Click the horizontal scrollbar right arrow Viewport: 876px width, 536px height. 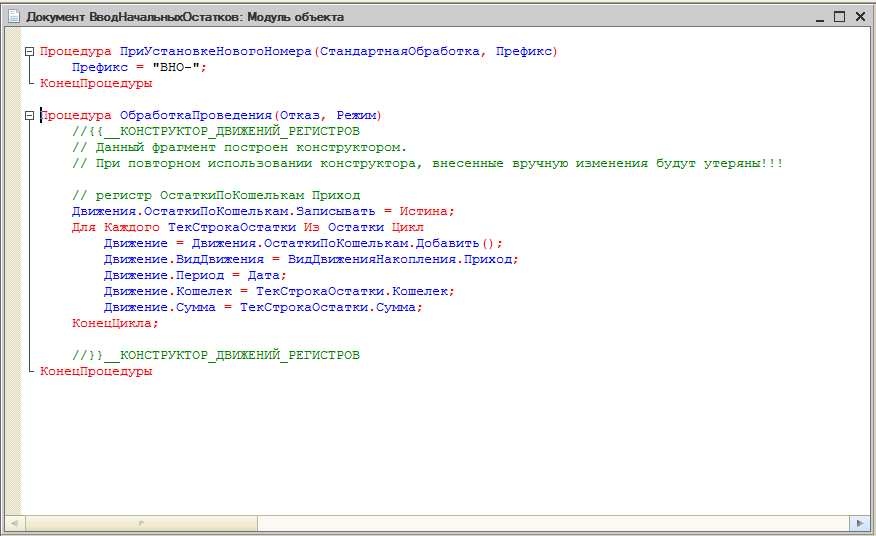click(x=860, y=523)
